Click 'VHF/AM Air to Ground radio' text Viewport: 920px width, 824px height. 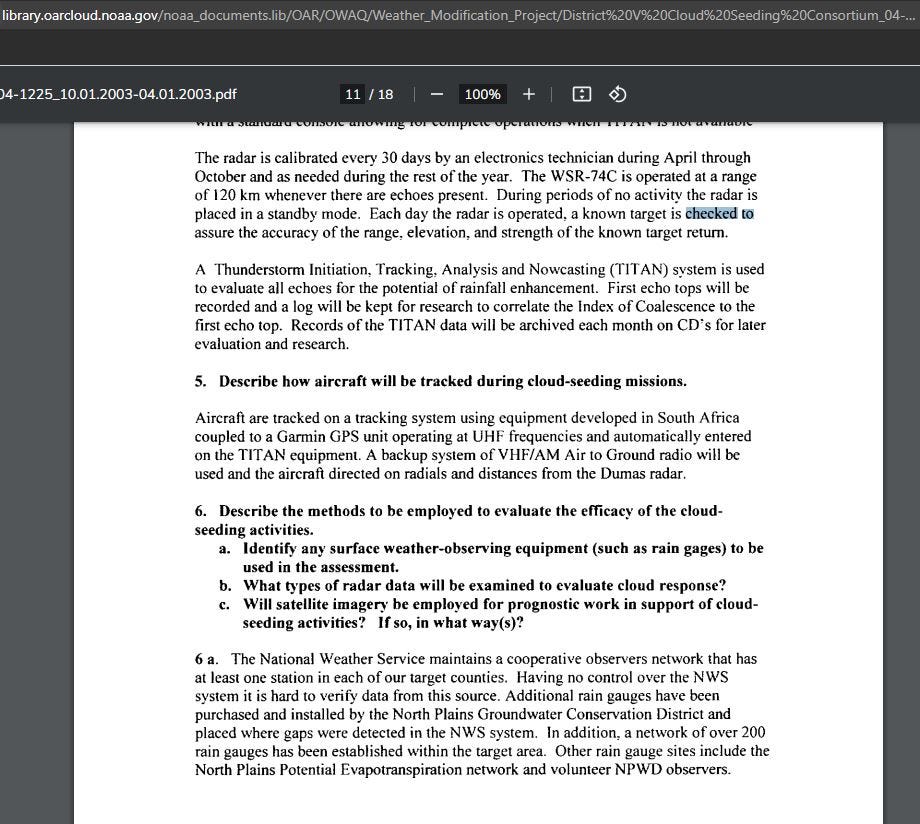596,455
